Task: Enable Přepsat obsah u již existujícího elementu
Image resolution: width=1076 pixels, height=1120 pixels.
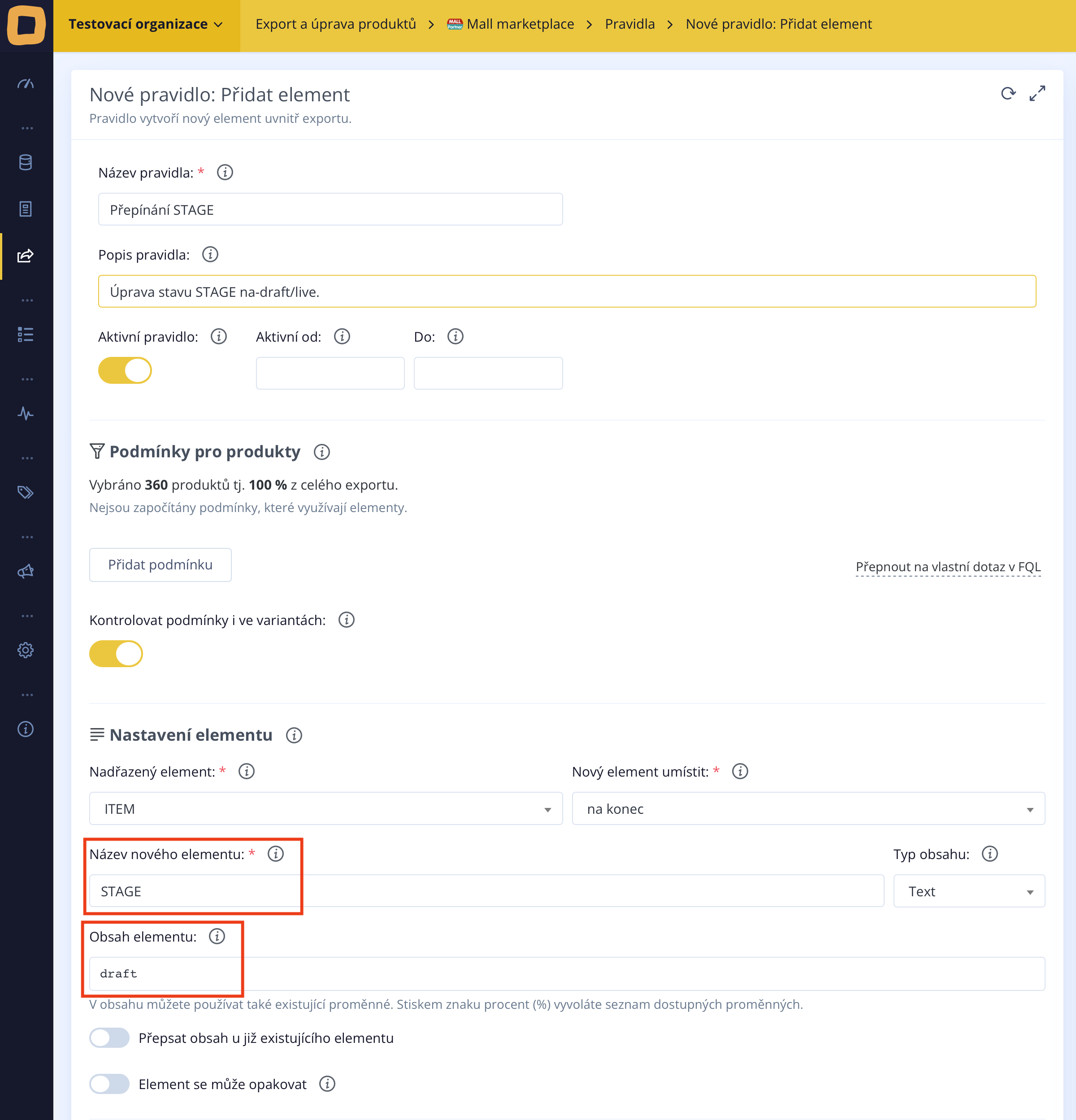Action: coord(110,1038)
